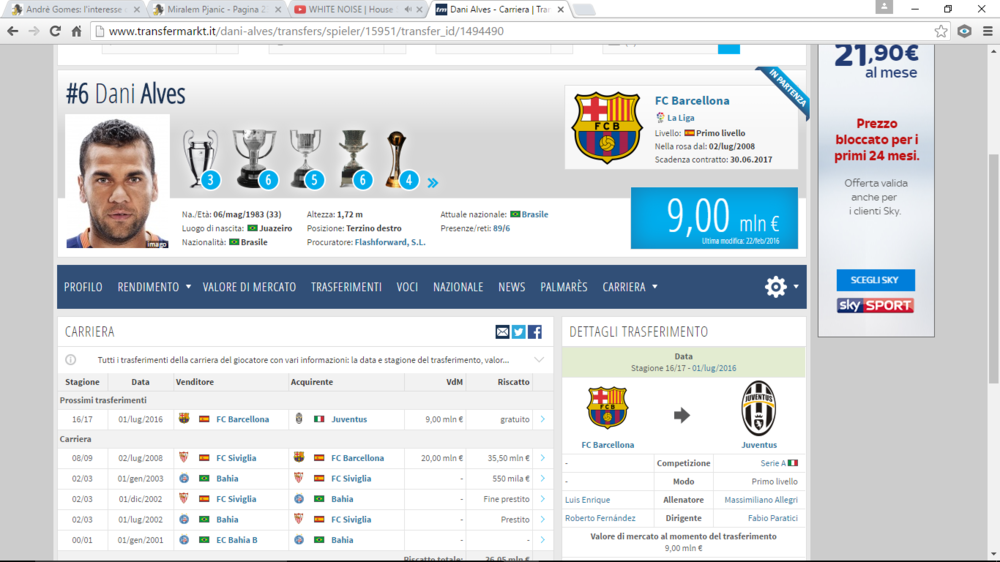The image size is (1000, 562).
Task: Click the FC Barcelona crest in header
Action: (606, 128)
